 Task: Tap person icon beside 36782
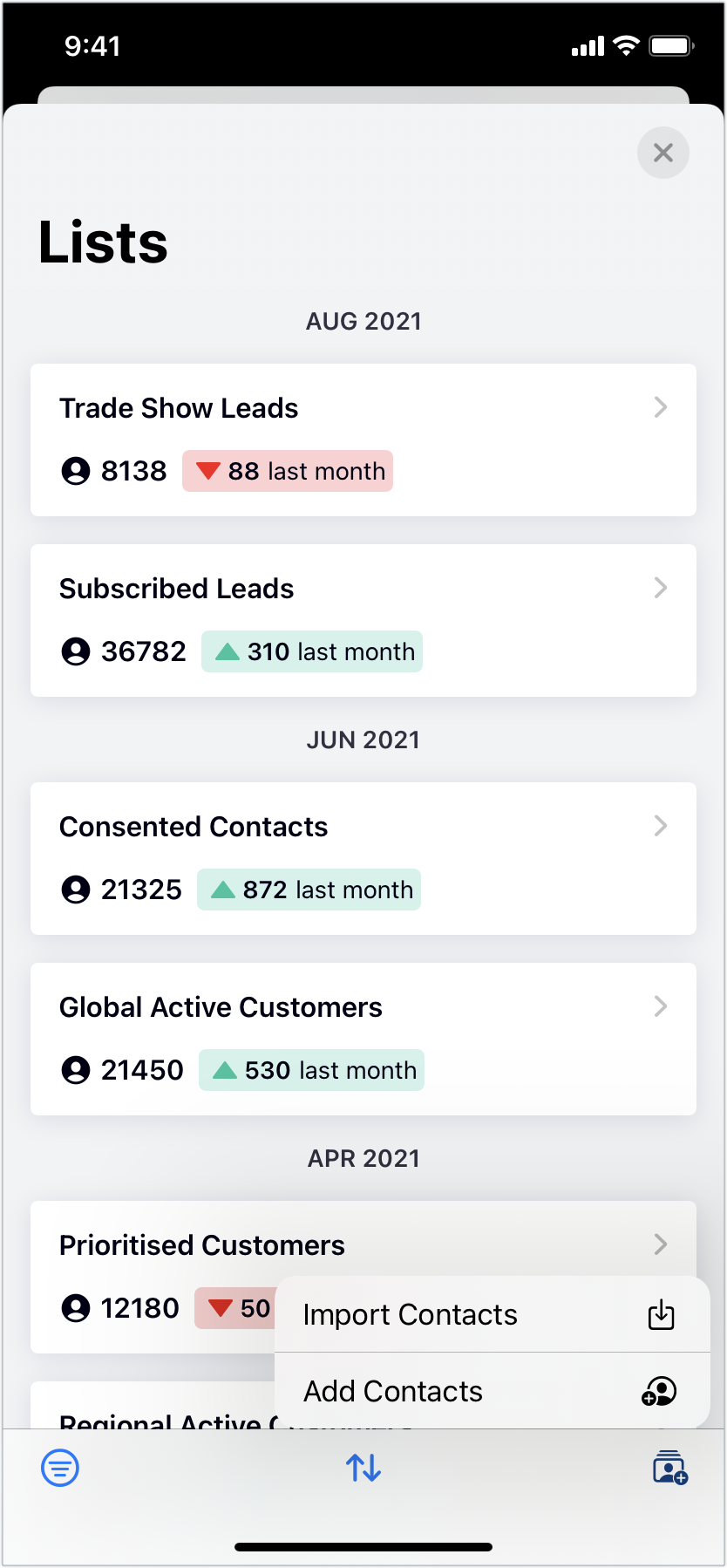[76, 651]
